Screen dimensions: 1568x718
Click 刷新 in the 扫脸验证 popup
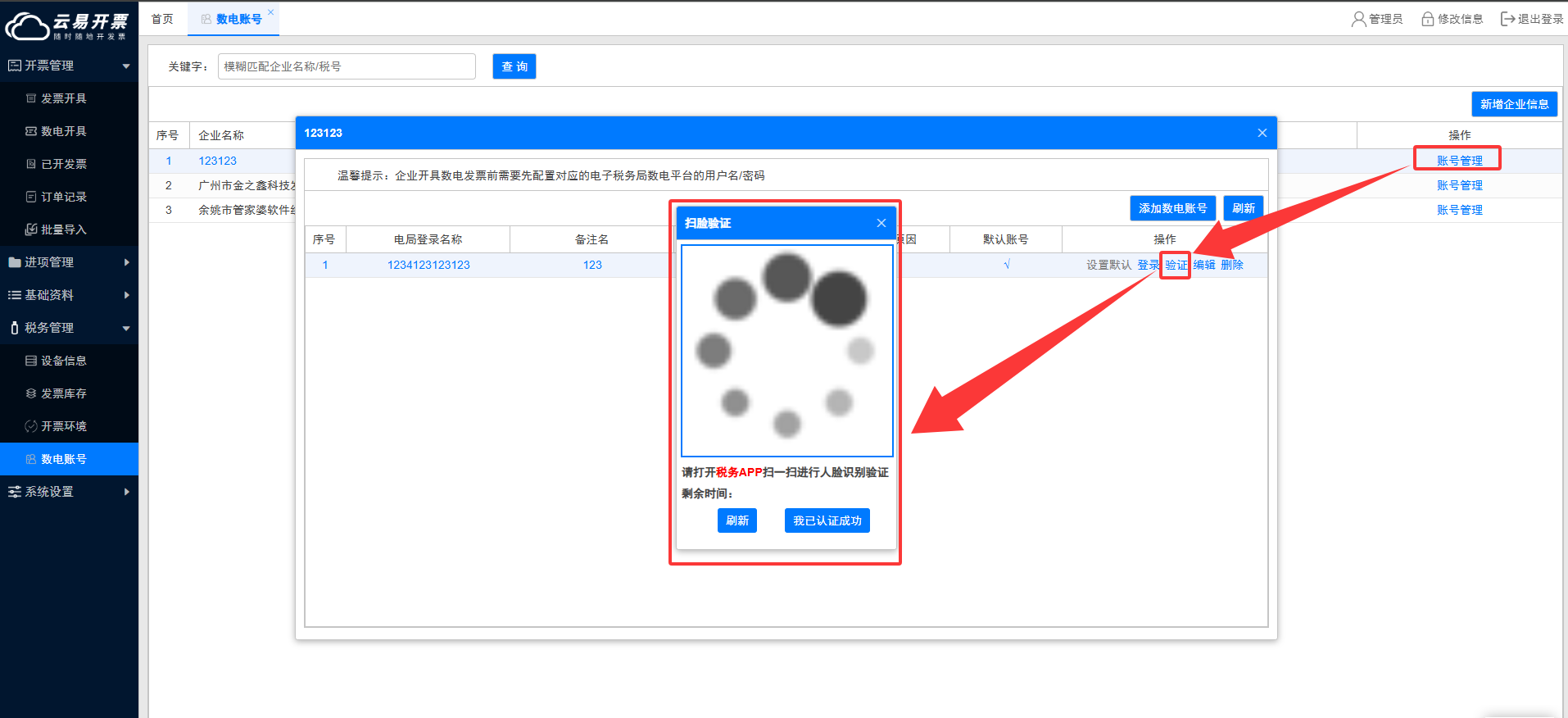click(x=737, y=520)
